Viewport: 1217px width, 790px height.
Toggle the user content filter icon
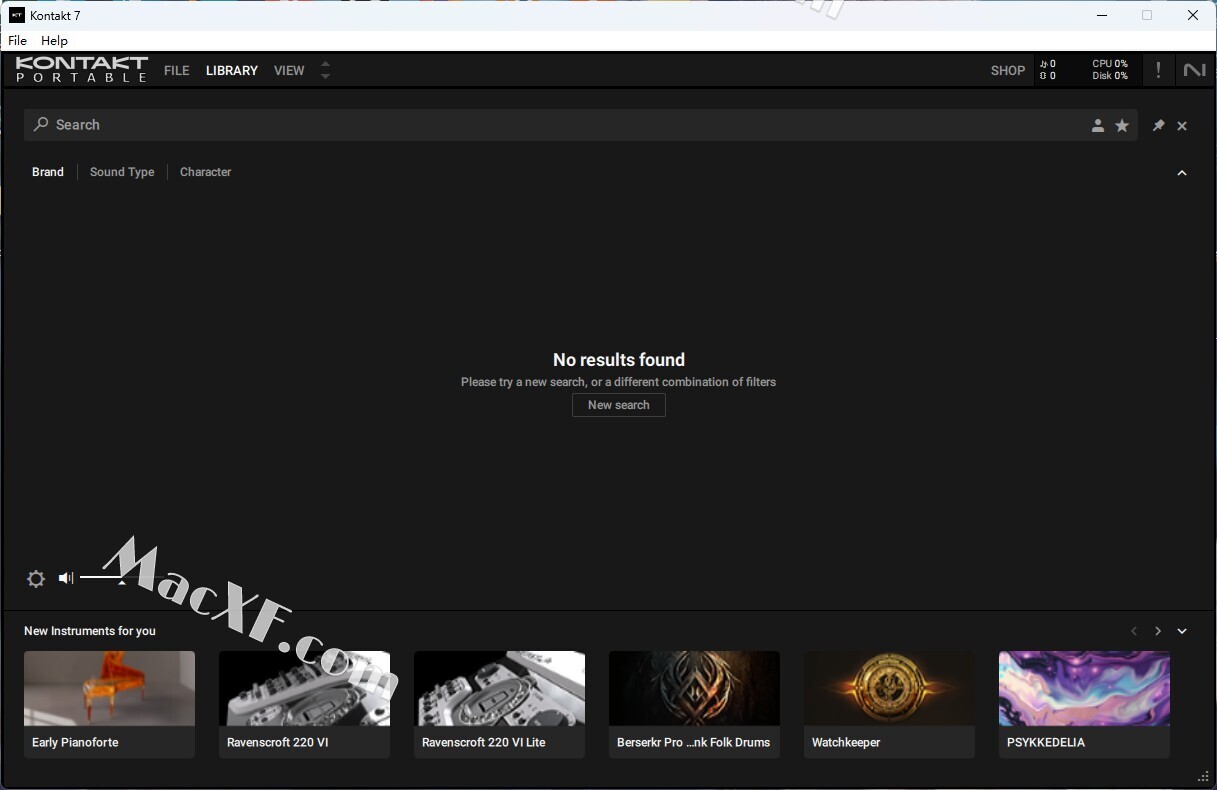pos(1097,125)
